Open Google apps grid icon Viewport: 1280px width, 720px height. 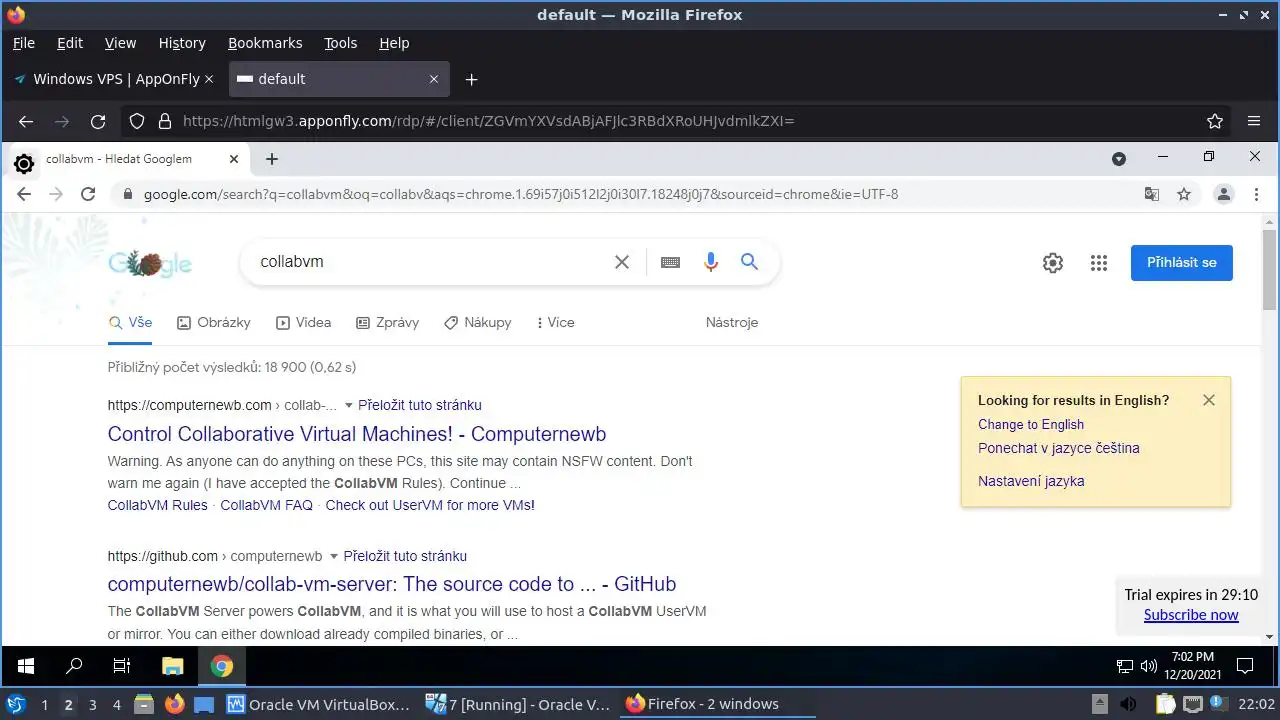pos(1099,263)
